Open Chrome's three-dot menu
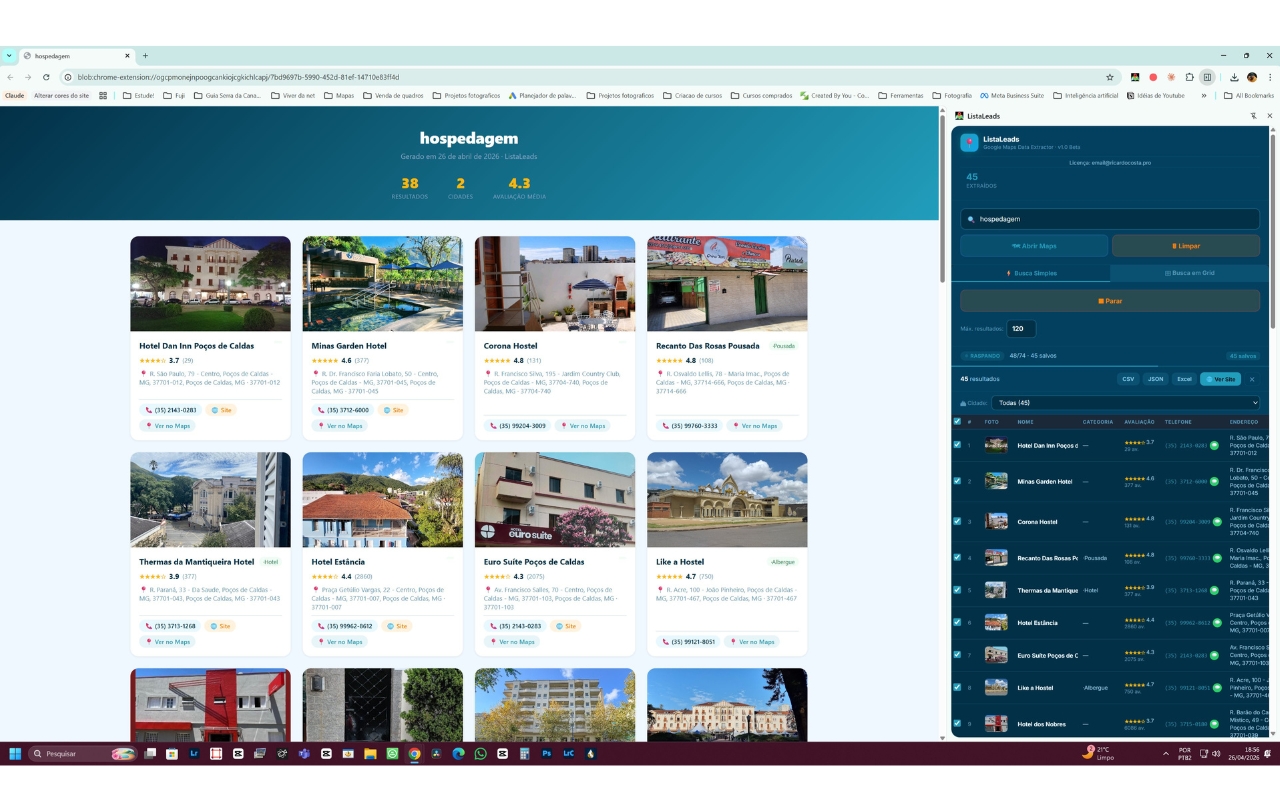This screenshot has height=800, width=1280. [x=1268, y=77]
